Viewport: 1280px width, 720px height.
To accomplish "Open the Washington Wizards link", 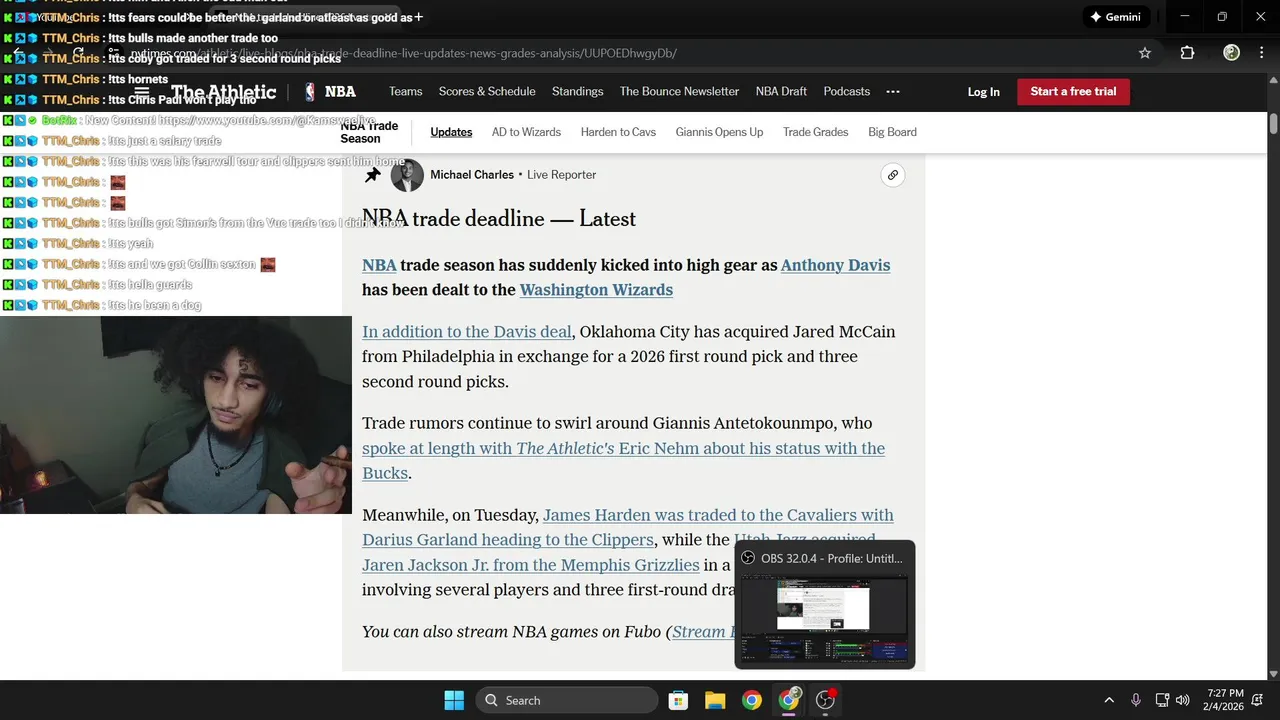I will tap(596, 290).
